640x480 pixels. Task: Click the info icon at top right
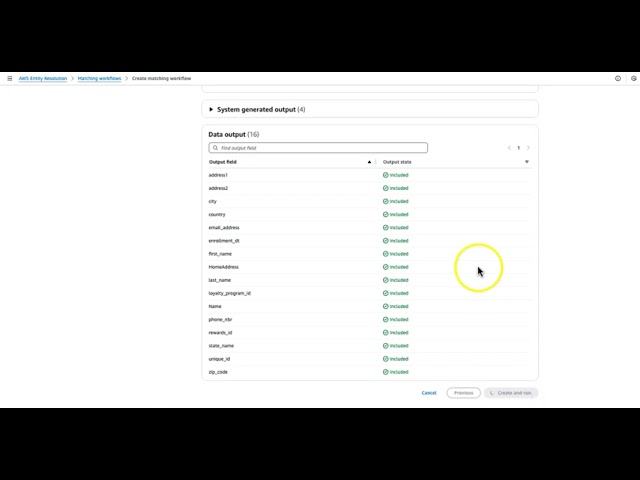click(618, 78)
